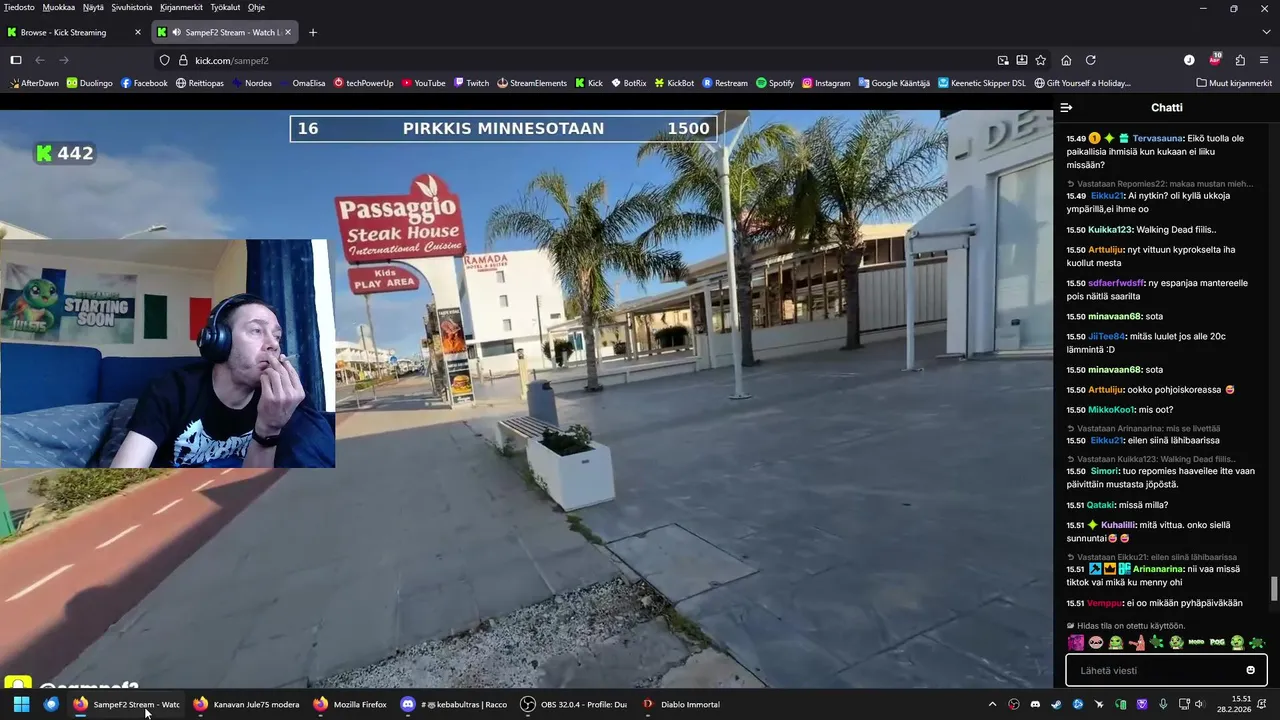Open the red extension with 10 badge
This screenshot has width=1280, height=720.
(x=1215, y=60)
